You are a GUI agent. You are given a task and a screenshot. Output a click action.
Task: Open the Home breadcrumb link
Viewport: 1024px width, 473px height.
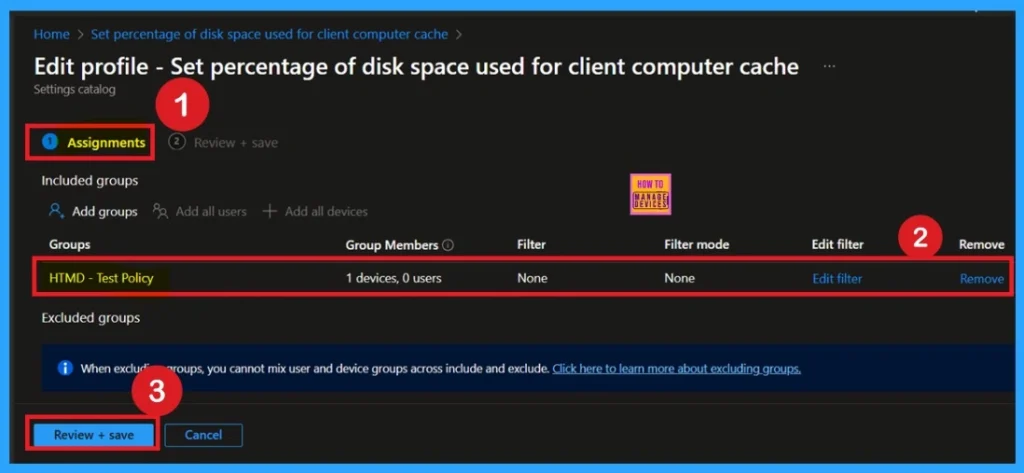pyautogui.click(x=52, y=34)
